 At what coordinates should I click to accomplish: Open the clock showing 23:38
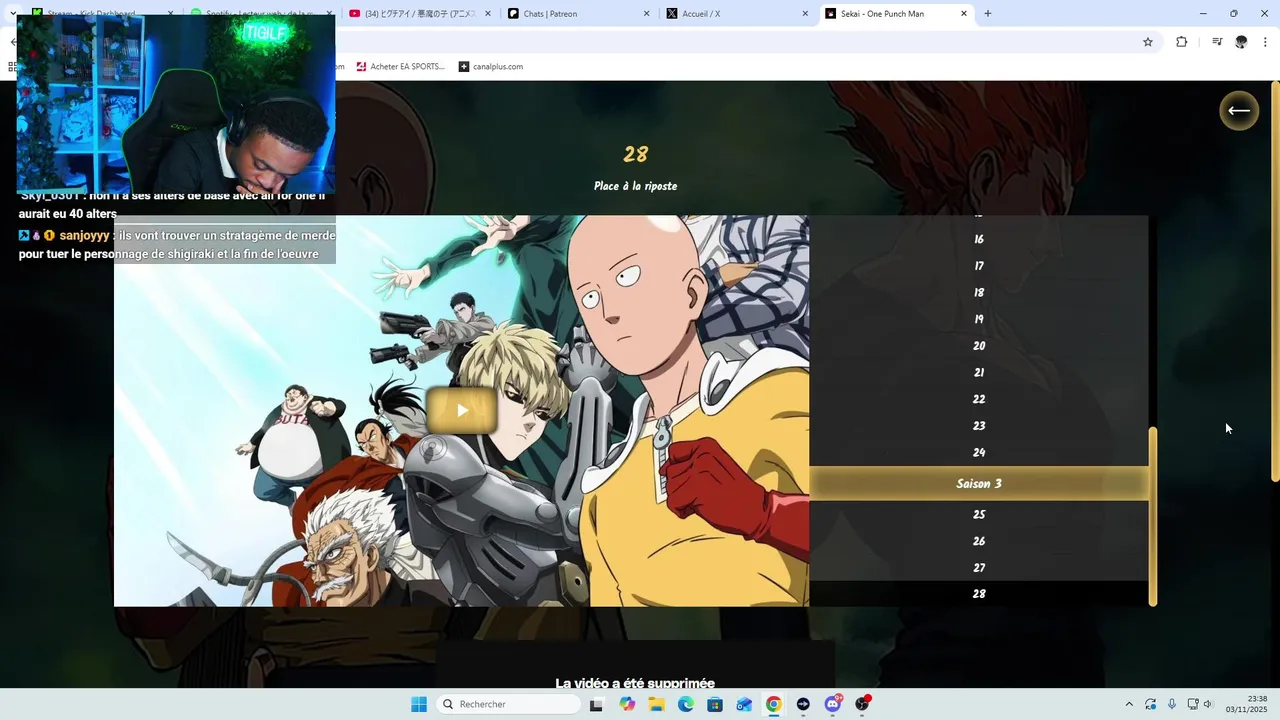tap(1248, 704)
